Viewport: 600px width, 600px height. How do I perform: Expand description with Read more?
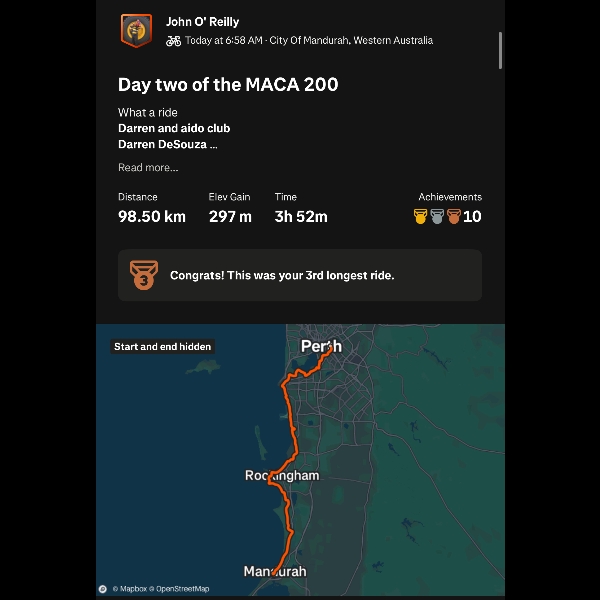click(x=148, y=168)
